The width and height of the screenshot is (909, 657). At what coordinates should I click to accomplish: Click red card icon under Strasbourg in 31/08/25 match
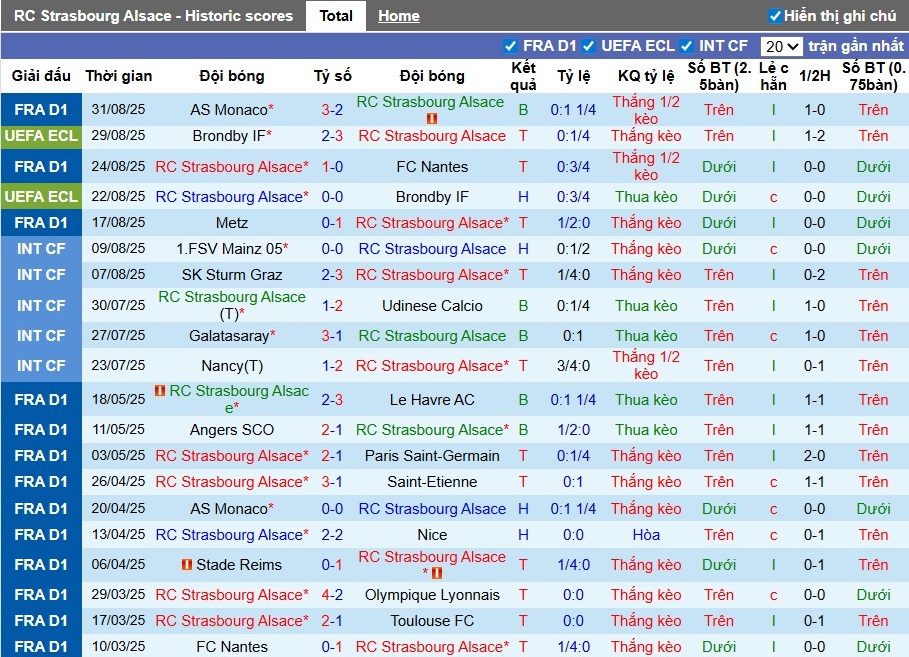(x=431, y=118)
